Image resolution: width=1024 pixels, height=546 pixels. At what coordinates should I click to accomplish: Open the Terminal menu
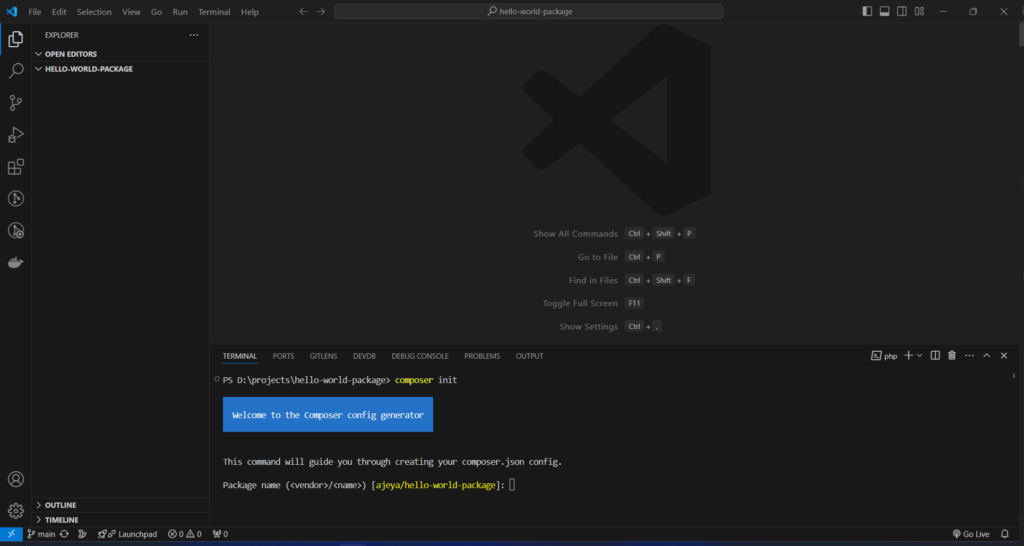coord(213,12)
